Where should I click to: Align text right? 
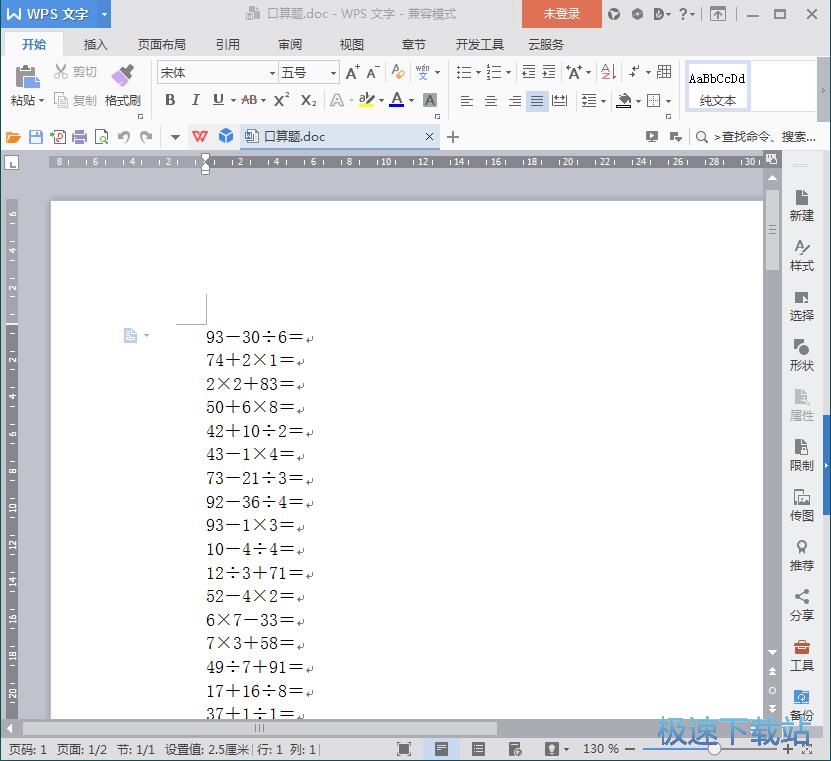(x=515, y=101)
